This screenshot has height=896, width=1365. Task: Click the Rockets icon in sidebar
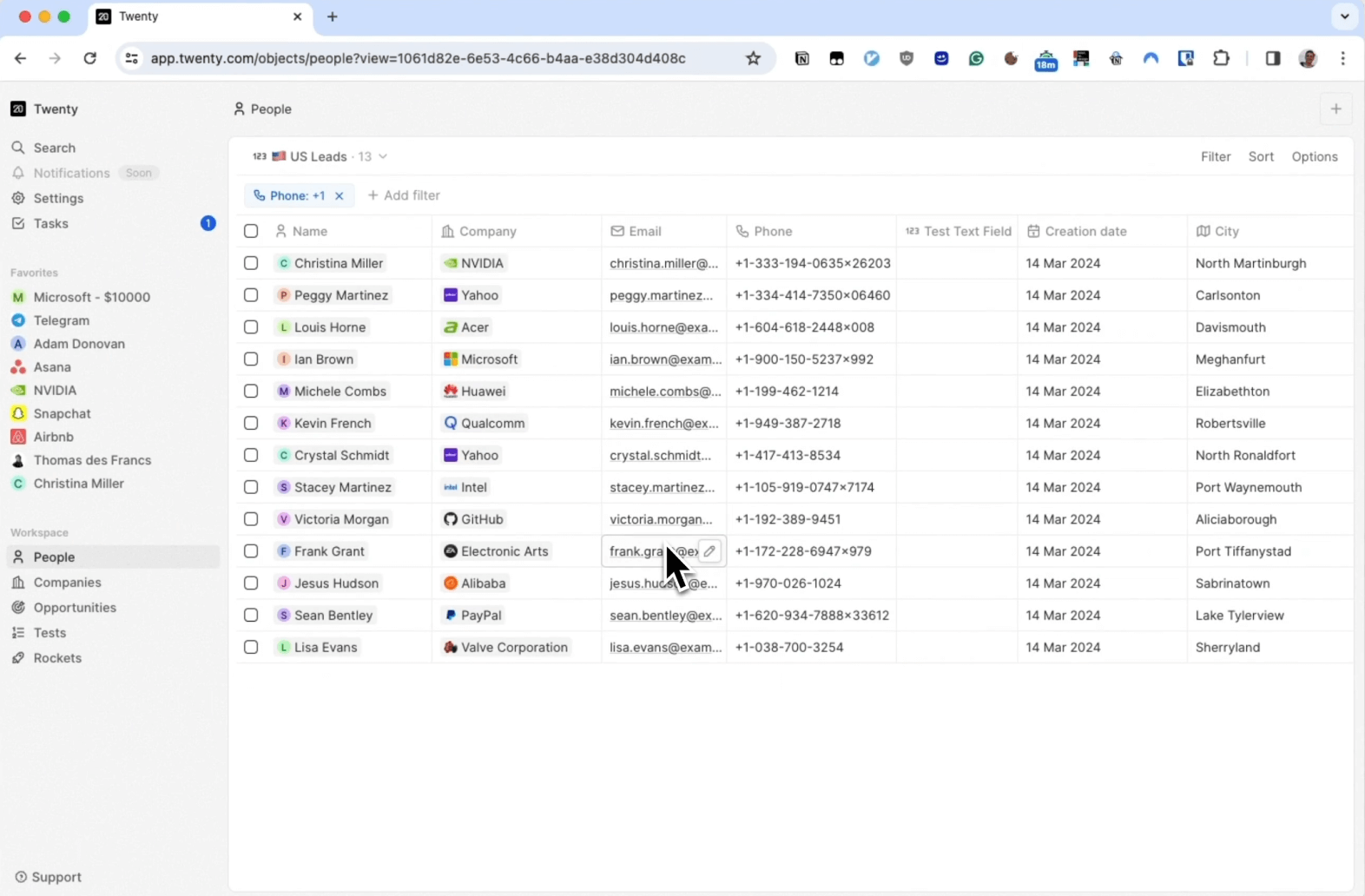(17, 658)
